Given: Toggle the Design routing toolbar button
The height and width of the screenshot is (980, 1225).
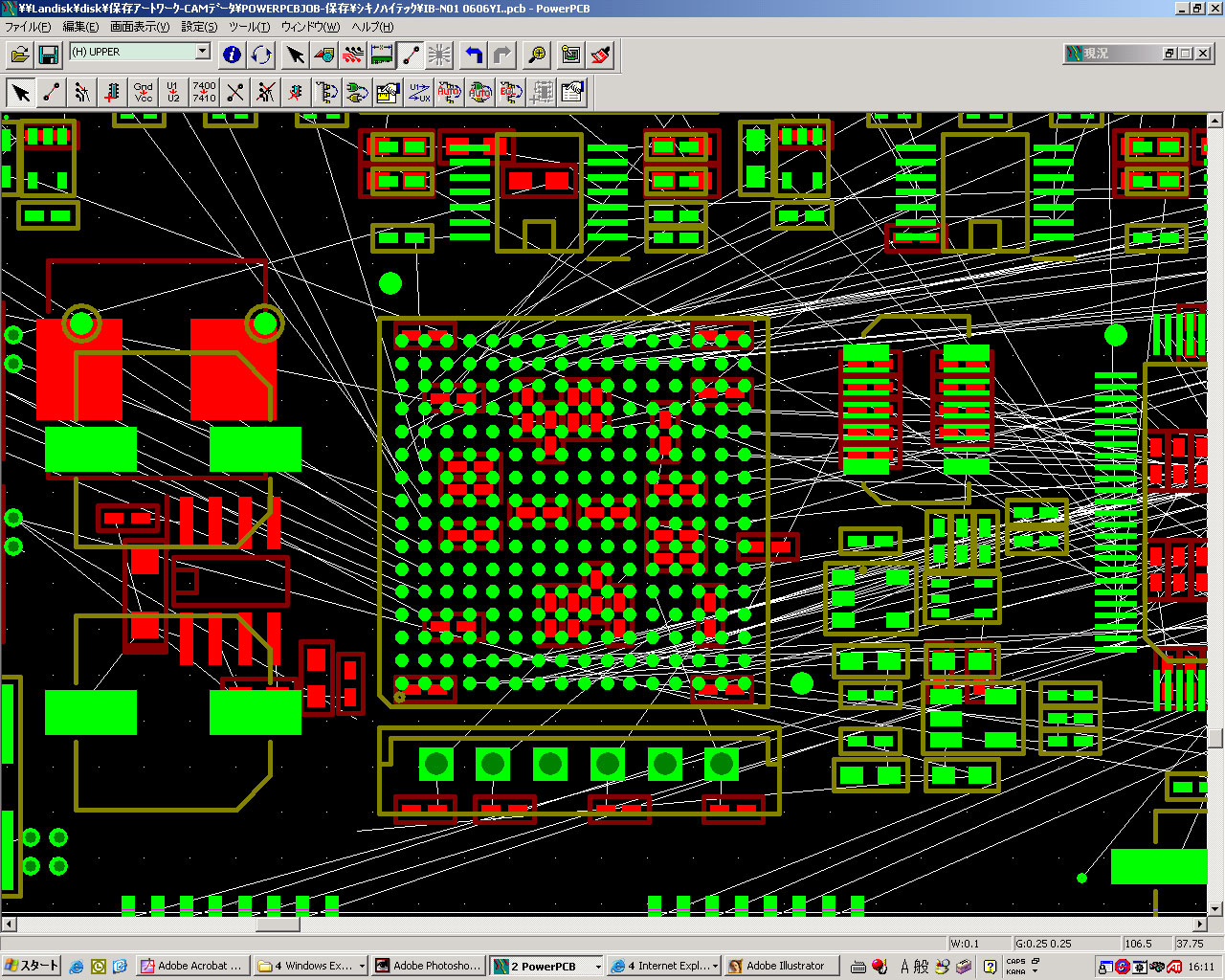Looking at the screenshot, I should [x=353, y=55].
